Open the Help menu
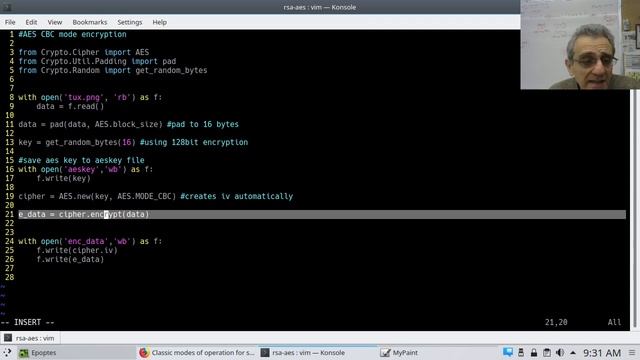Image resolution: width=640 pixels, height=360 pixels. point(160,22)
